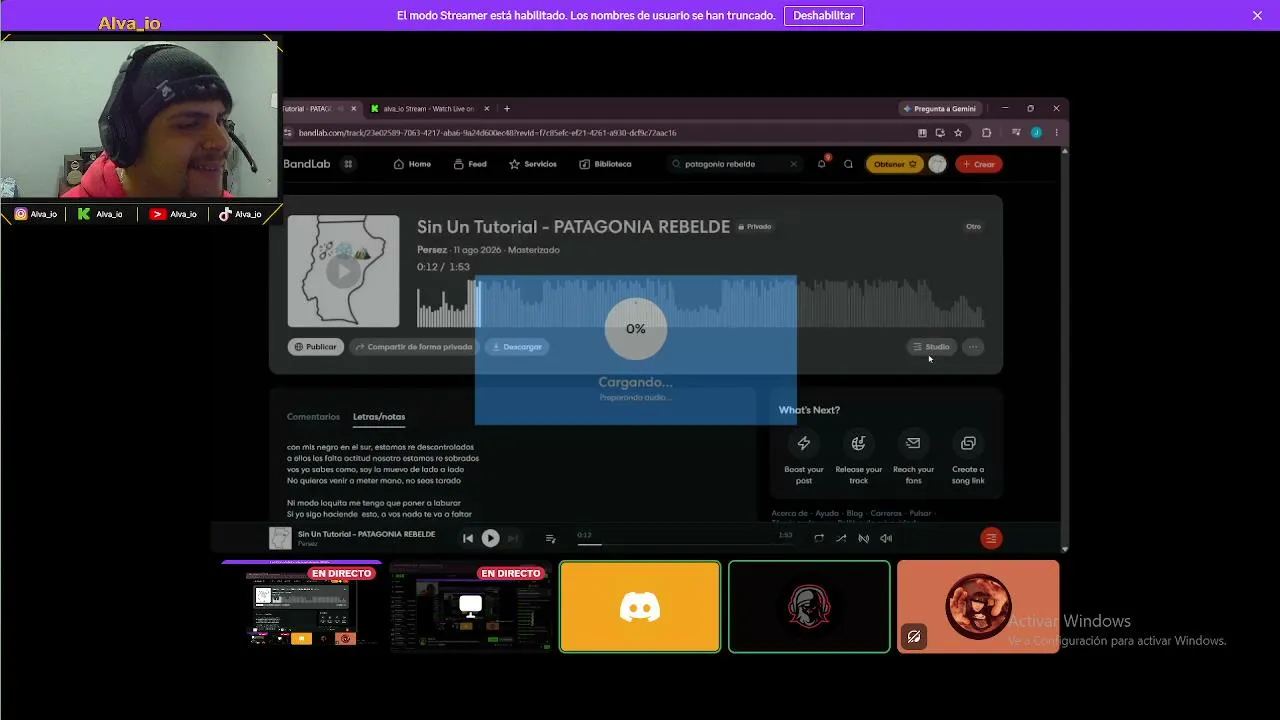The height and width of the screenshot is (720, 1280).
Task: Clear the search field text
Action: (794, 164)
